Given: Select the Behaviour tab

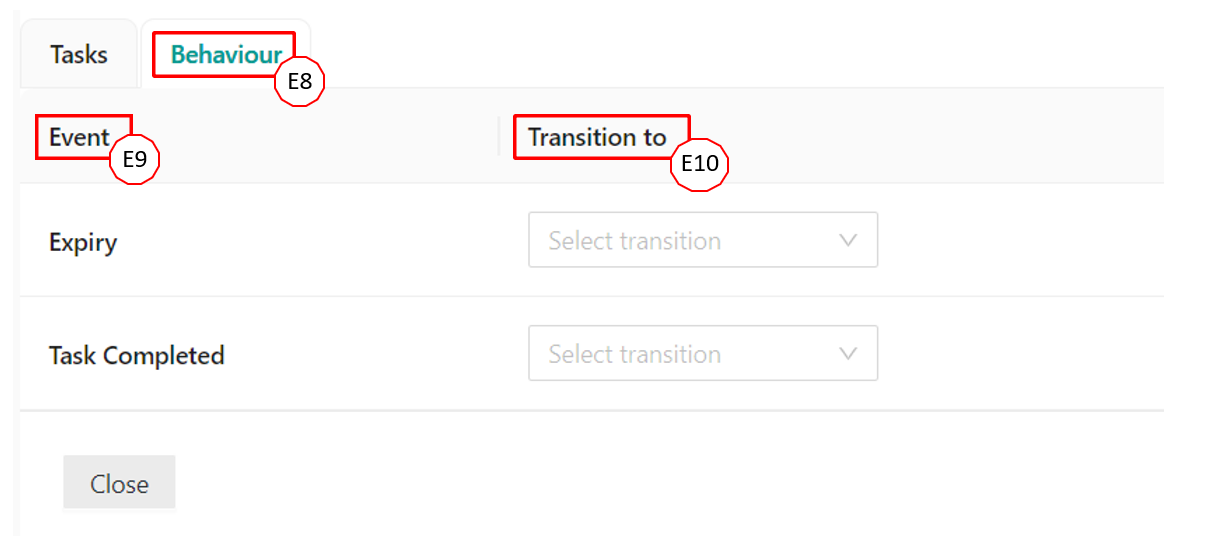Looking at the screenshot, I should 226,54.
